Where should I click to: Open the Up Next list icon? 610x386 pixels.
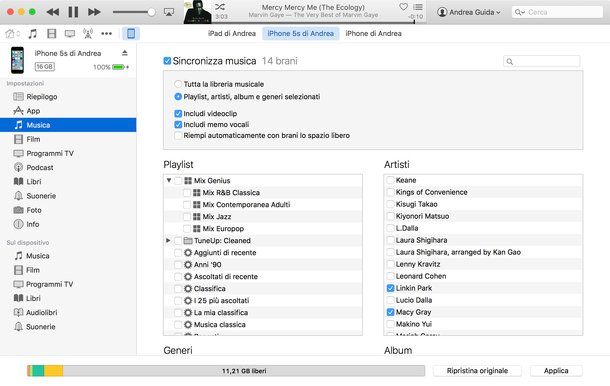click(418, 7)
